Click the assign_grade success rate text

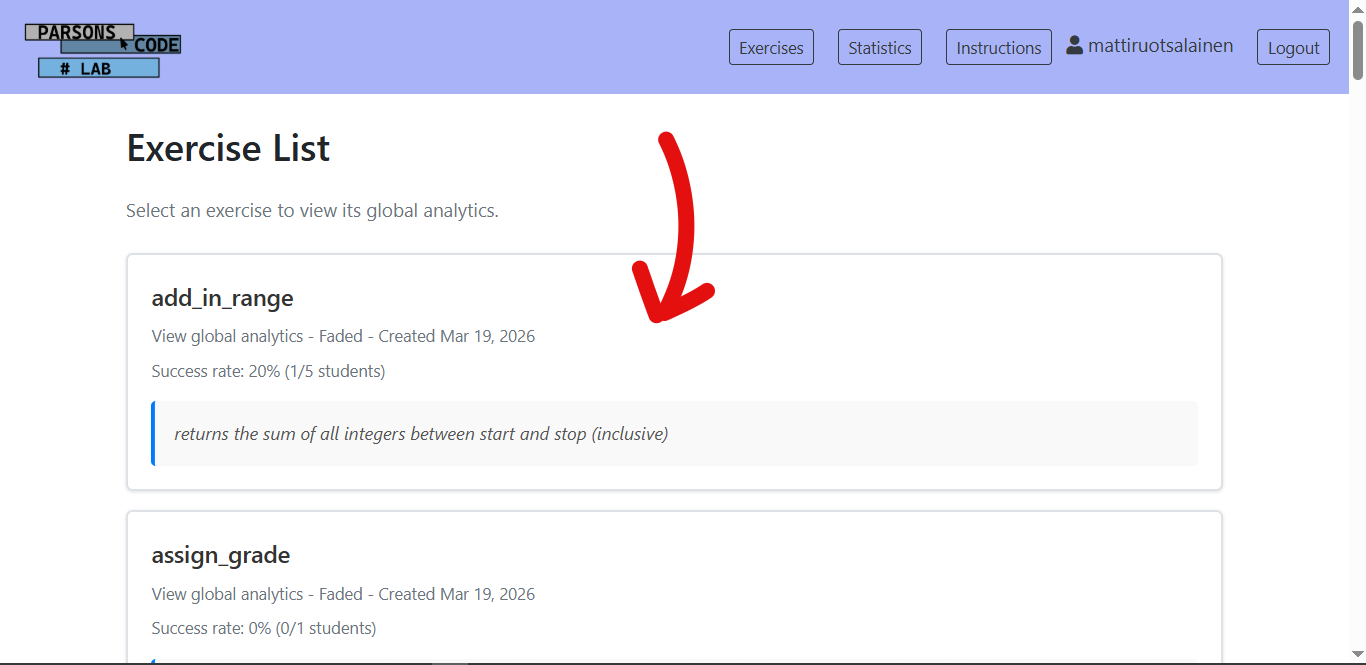click(x=265, y=628)
